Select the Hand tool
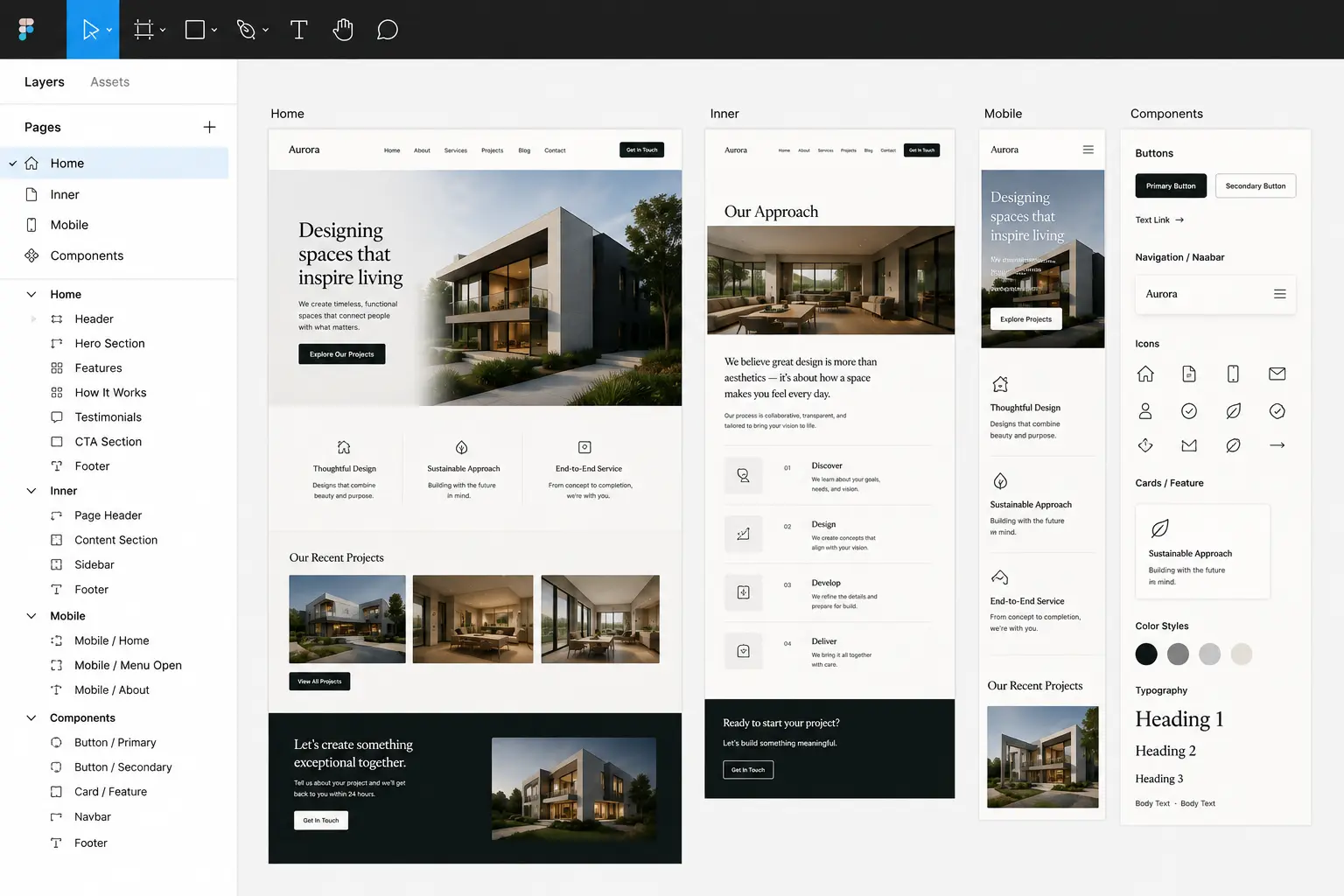This screenshot has width=1344, height=896. [343, 30]
